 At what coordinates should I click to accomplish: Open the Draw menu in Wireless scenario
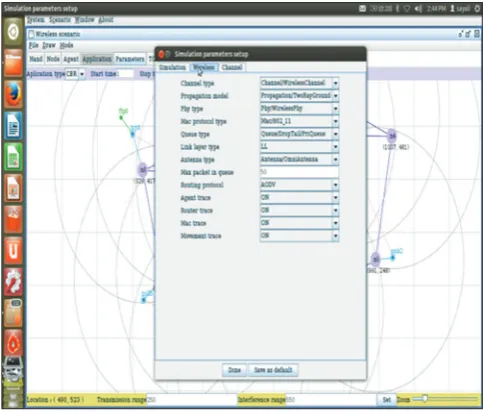pos(49,45)
